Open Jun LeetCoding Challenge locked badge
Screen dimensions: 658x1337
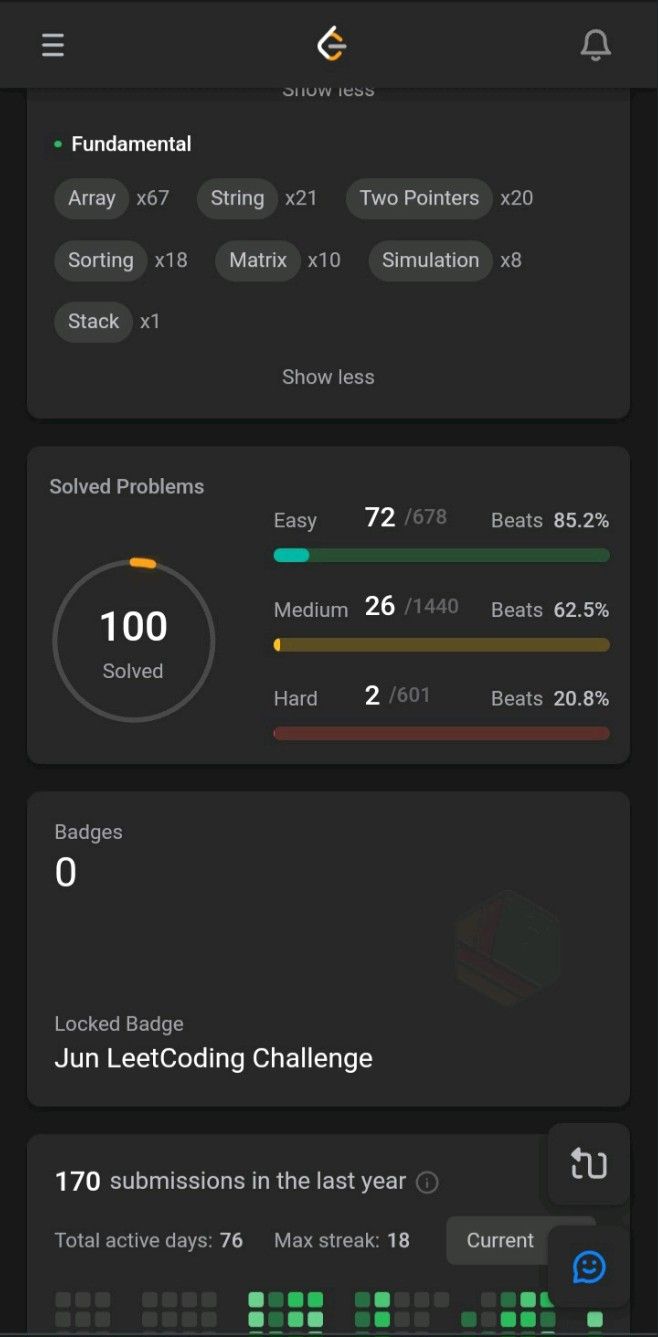(x=213, y=1058)
